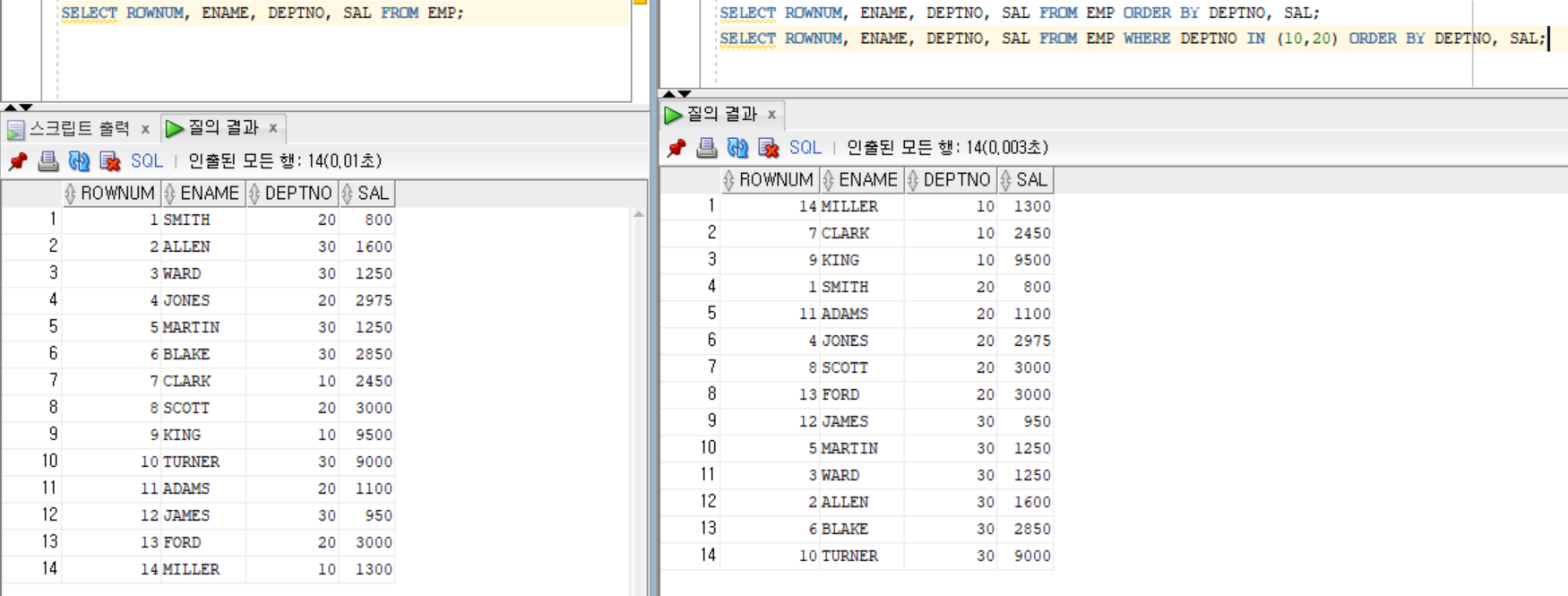Refresh the ordered query results showing 0.003초
This screenshot has height=596, width=1568.
click(737, 148)
